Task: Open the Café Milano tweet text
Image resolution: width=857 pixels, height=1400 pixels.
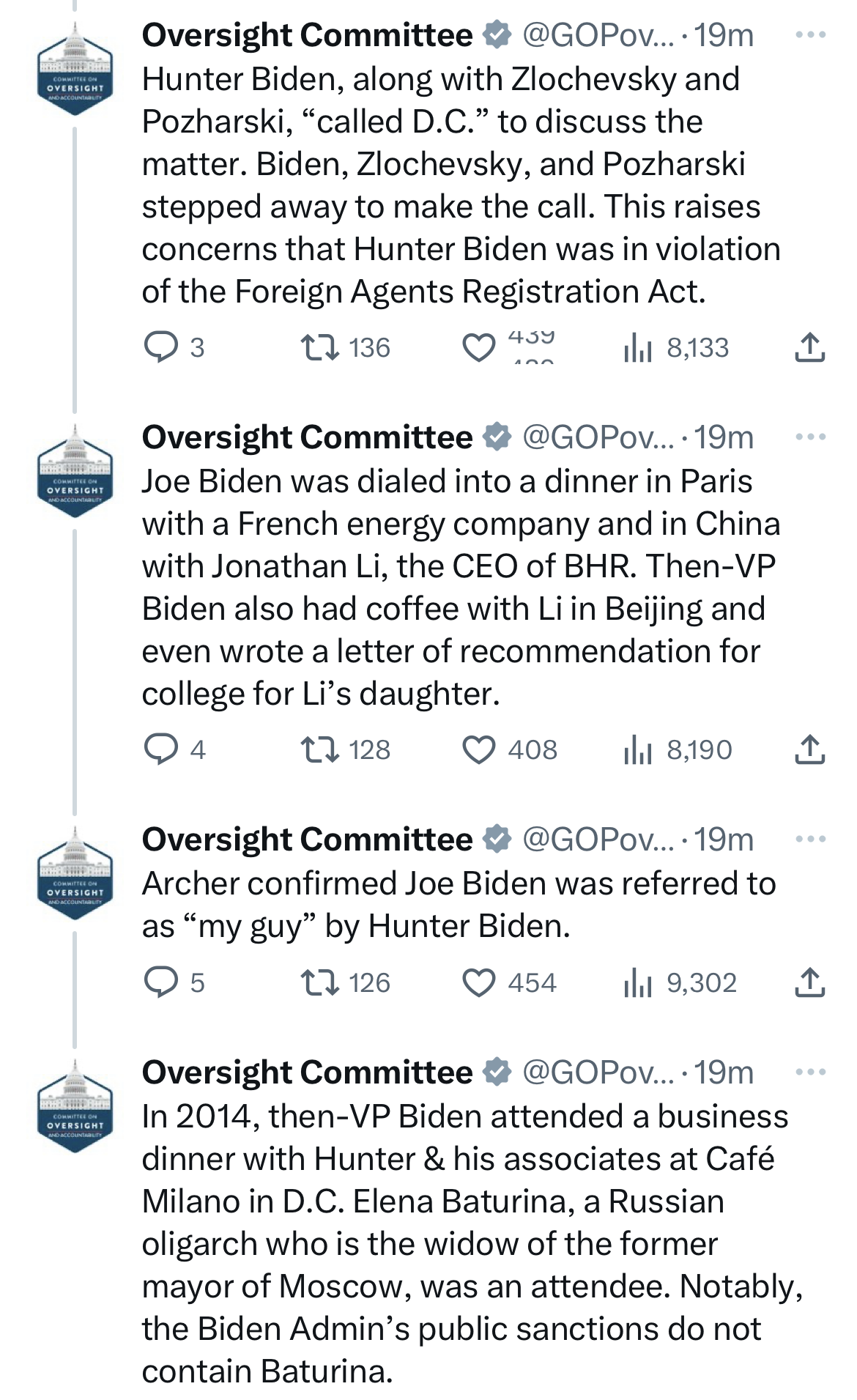Action: pos(472,1244)
